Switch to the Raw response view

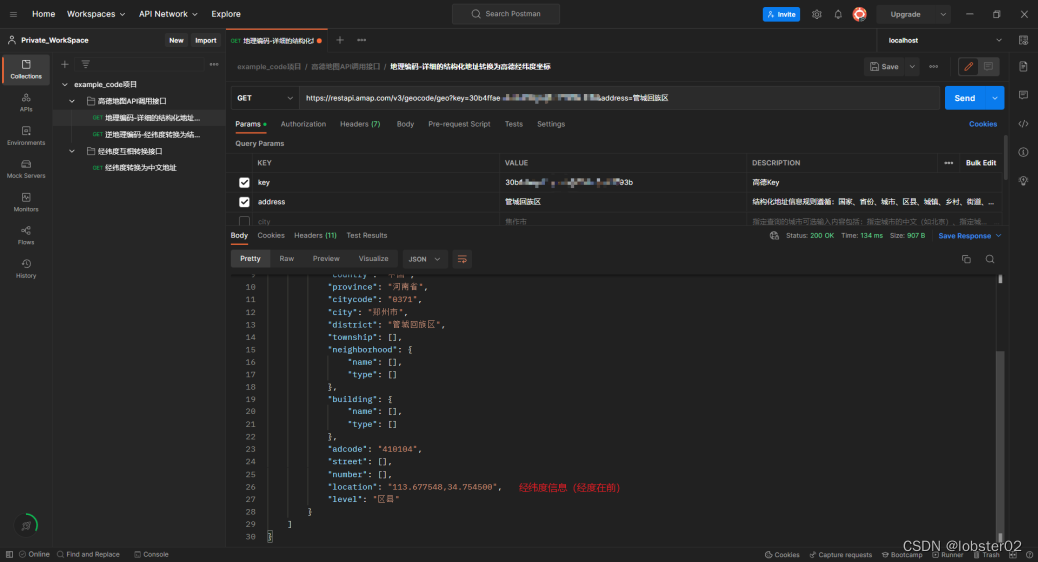(287, 259)
